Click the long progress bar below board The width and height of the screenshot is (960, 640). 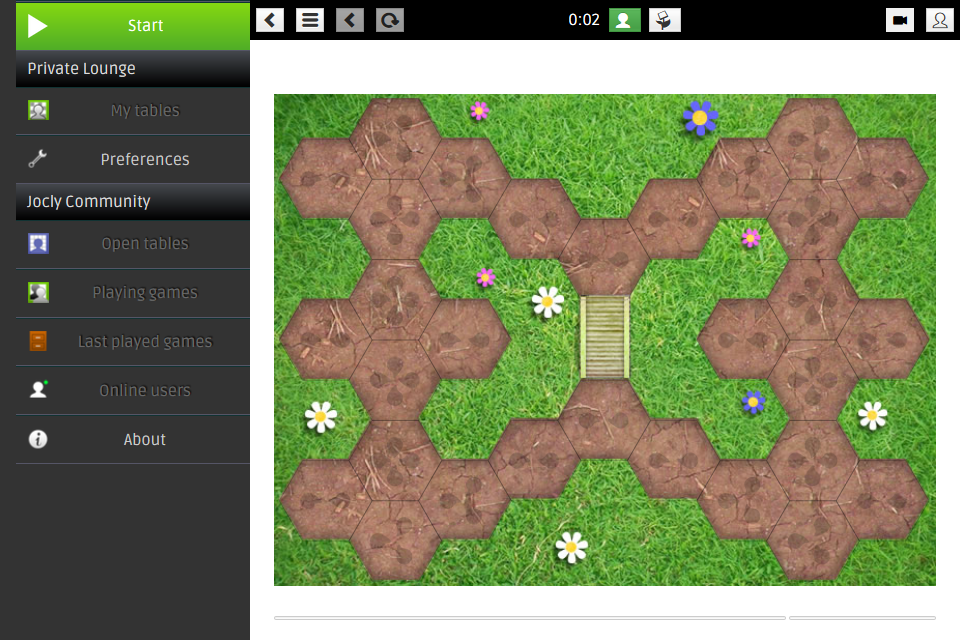[x=529, y=618]
